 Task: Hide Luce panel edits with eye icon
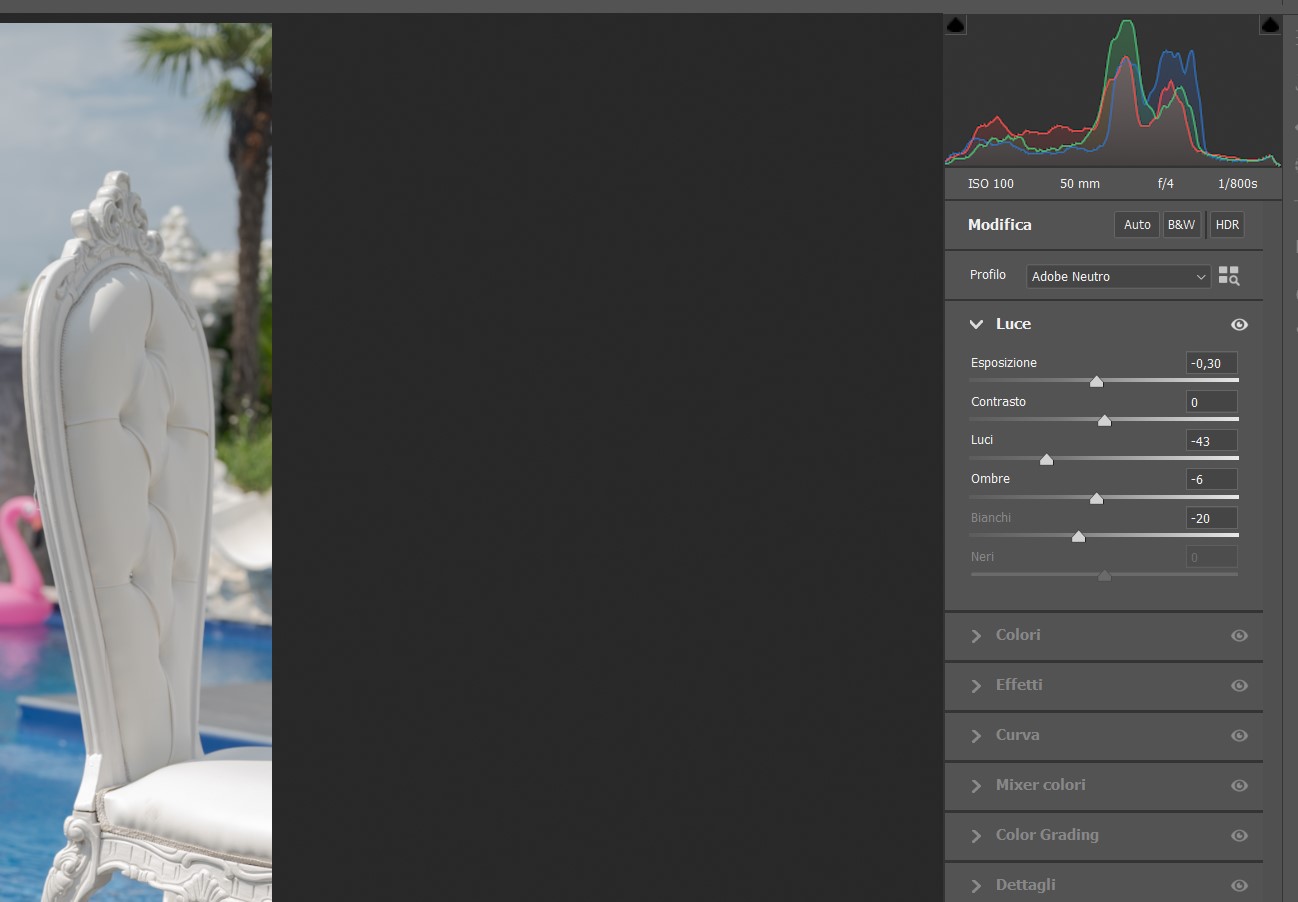1239,325
